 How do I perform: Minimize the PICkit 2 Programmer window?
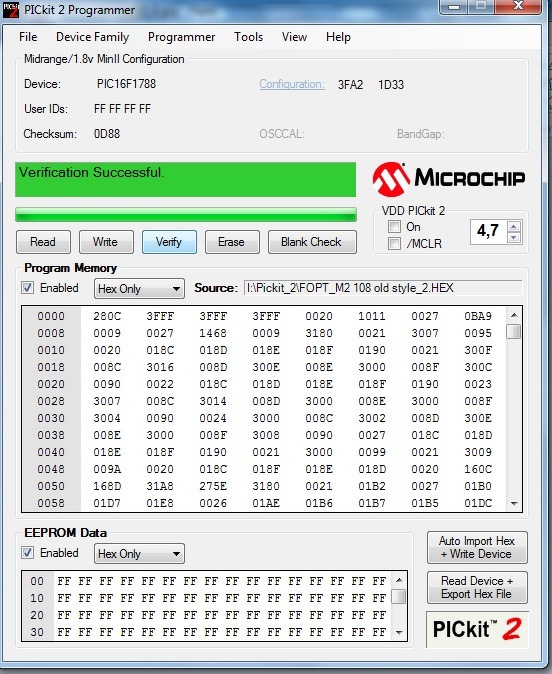point(454,6)
